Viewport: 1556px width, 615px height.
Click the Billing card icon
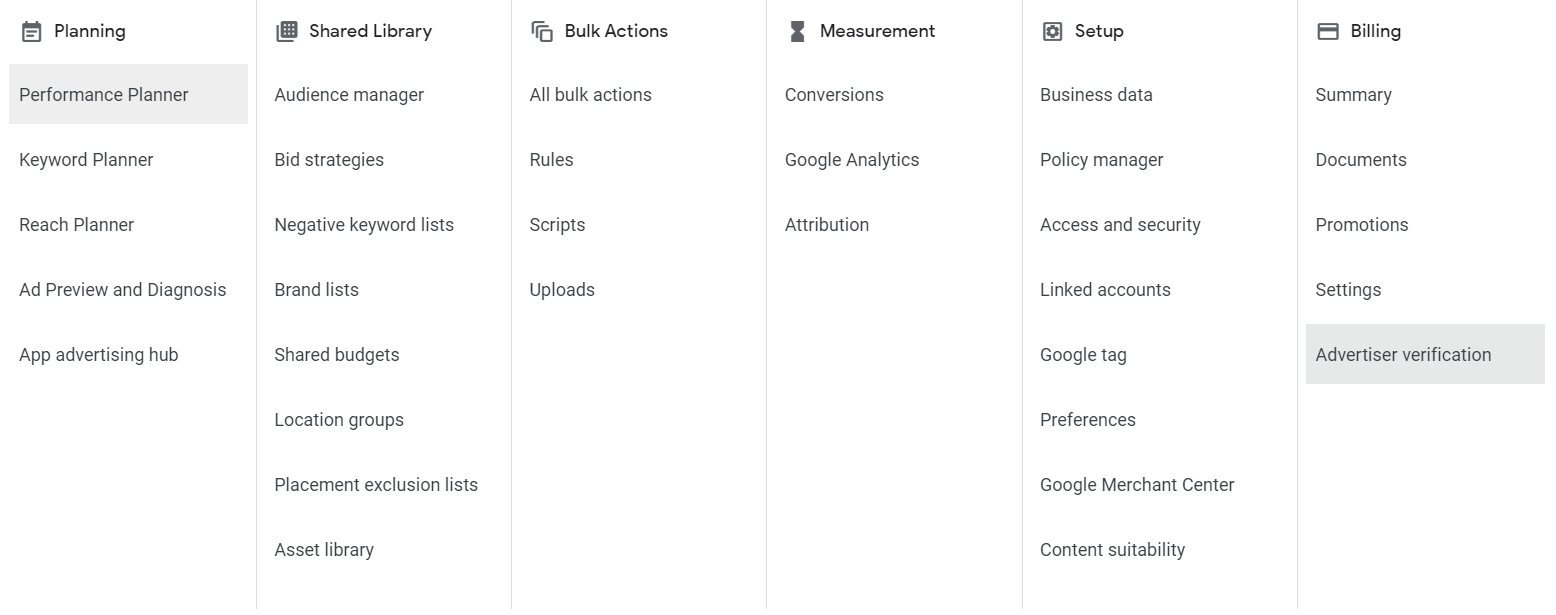(1326, 31)
